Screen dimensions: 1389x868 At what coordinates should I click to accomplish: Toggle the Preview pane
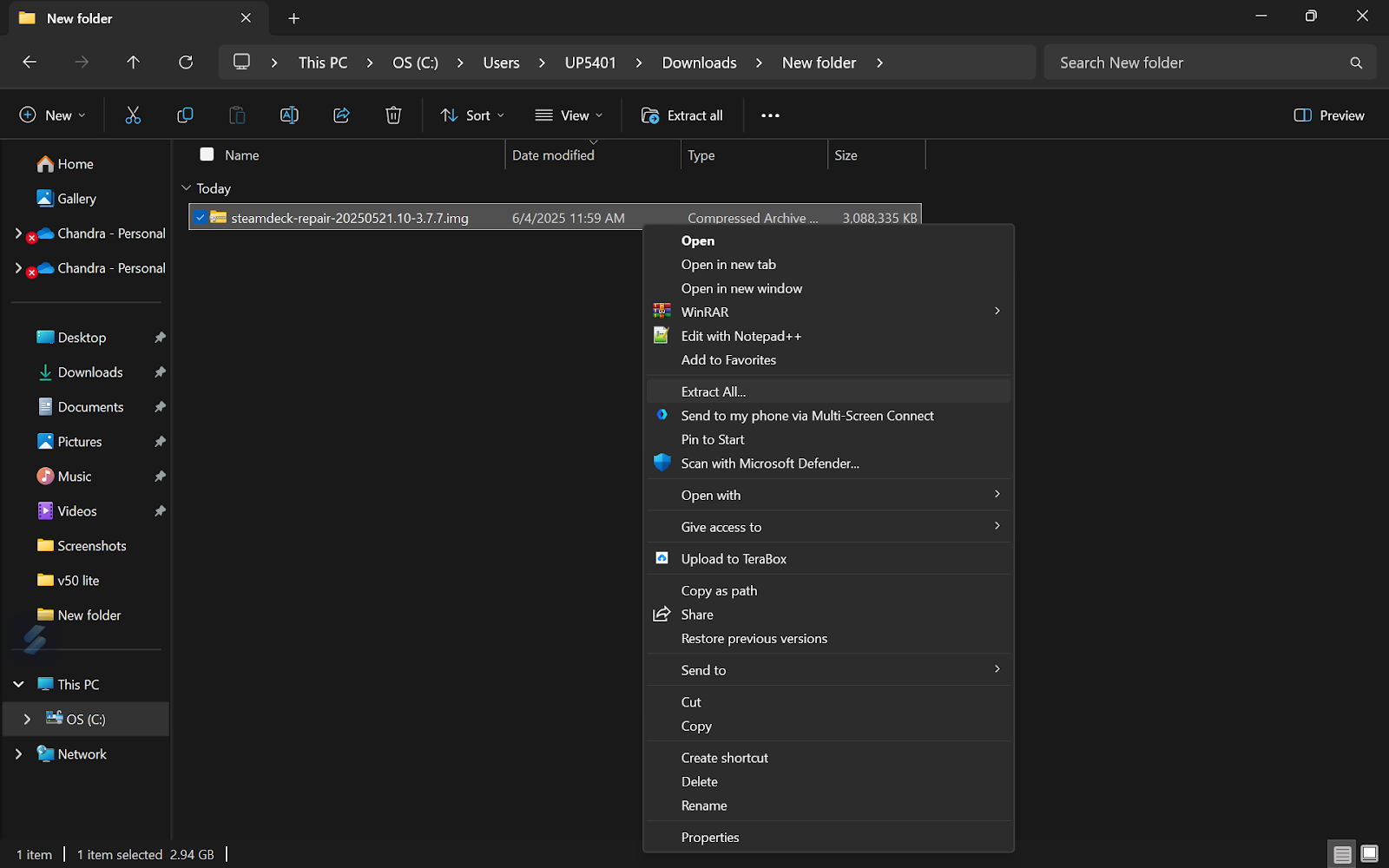coord(1329,115)
